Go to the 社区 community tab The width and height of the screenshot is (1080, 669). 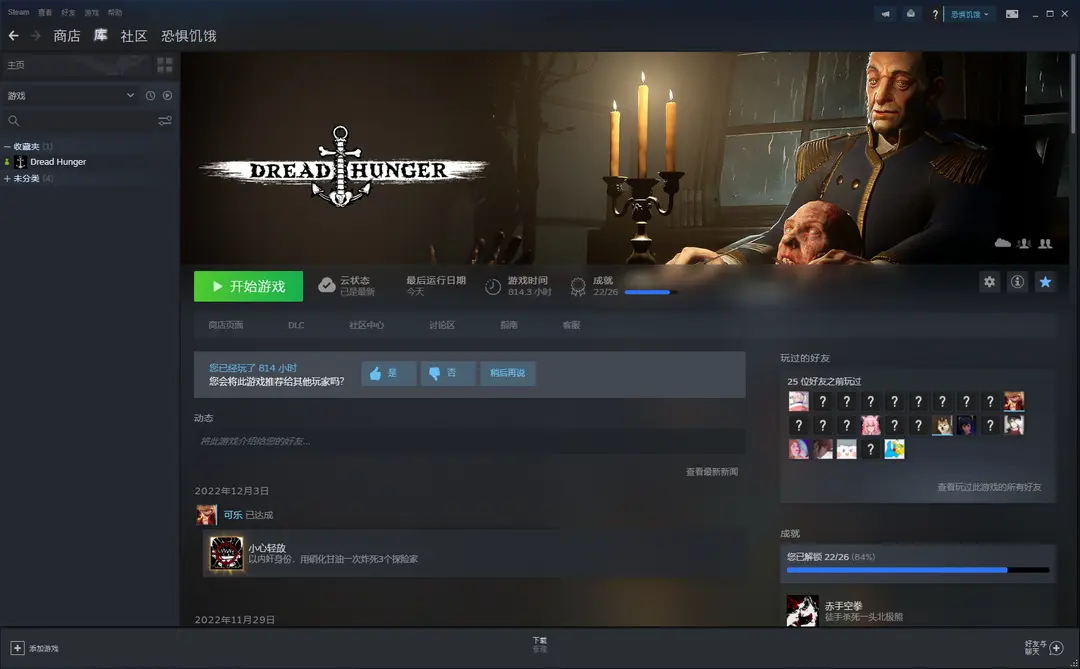[x=134, y=36]
